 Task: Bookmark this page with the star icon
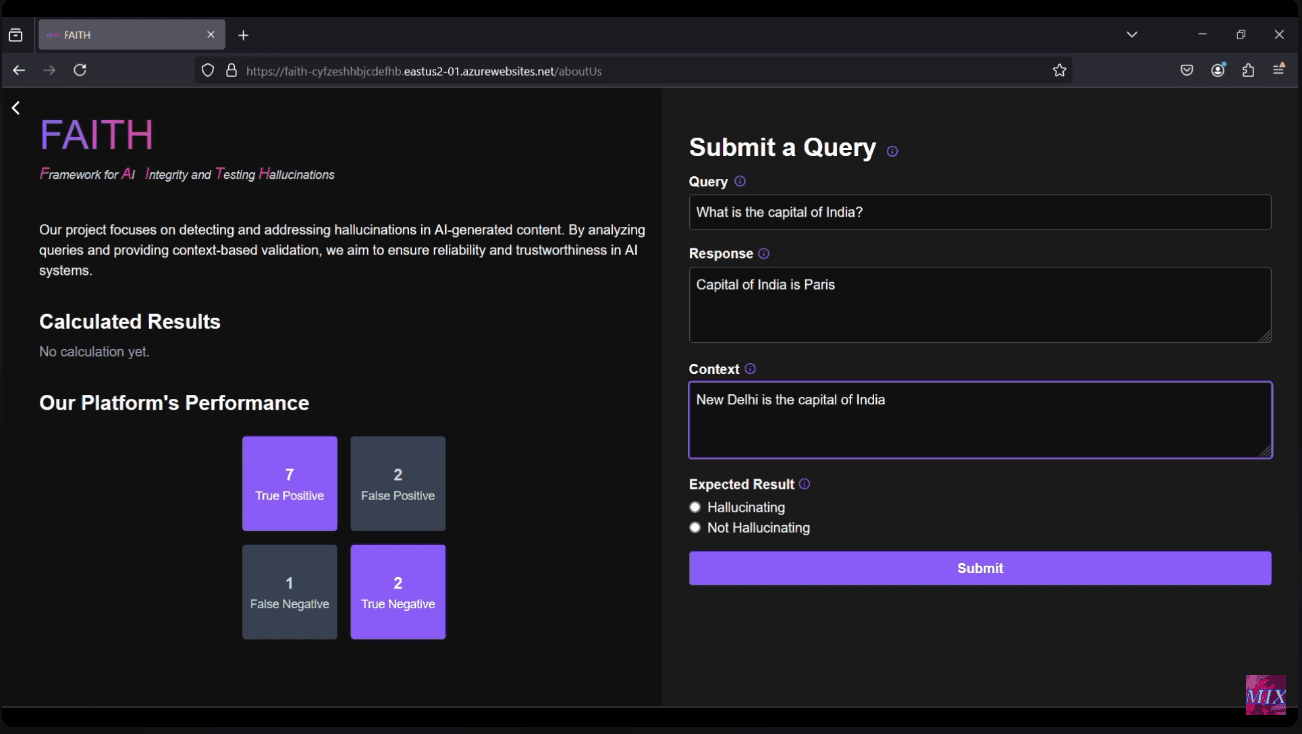coord(1060,71)
